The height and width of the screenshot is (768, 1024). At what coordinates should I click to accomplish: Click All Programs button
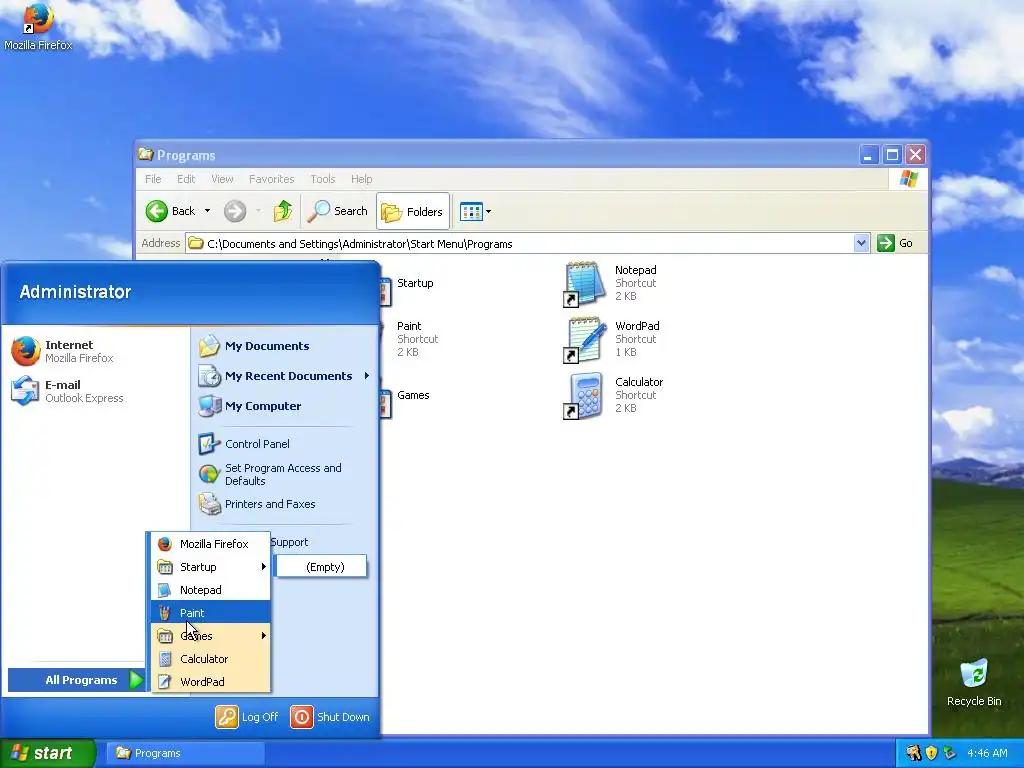(76, 680)
